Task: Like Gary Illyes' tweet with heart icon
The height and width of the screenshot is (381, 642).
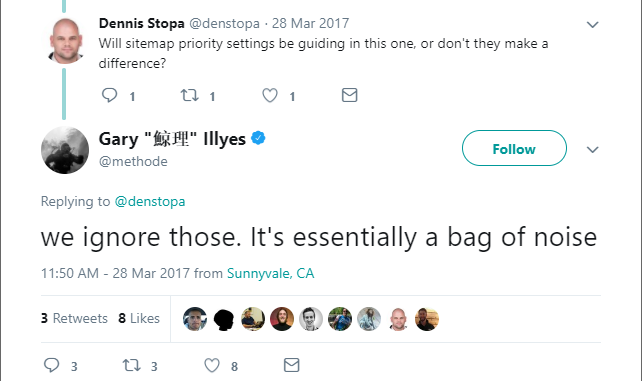Action: tap(212, 365)
